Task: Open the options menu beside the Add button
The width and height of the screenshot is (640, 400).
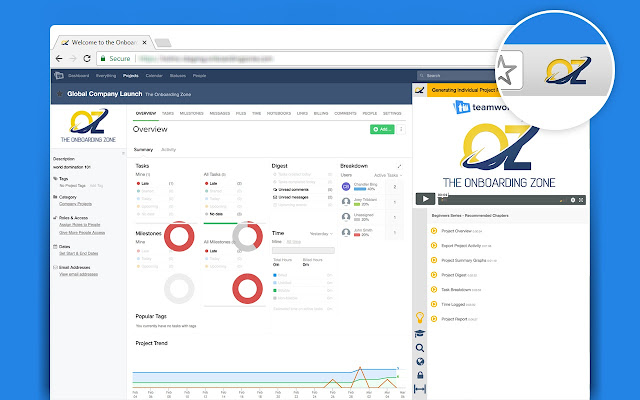Action: [401, 129]
